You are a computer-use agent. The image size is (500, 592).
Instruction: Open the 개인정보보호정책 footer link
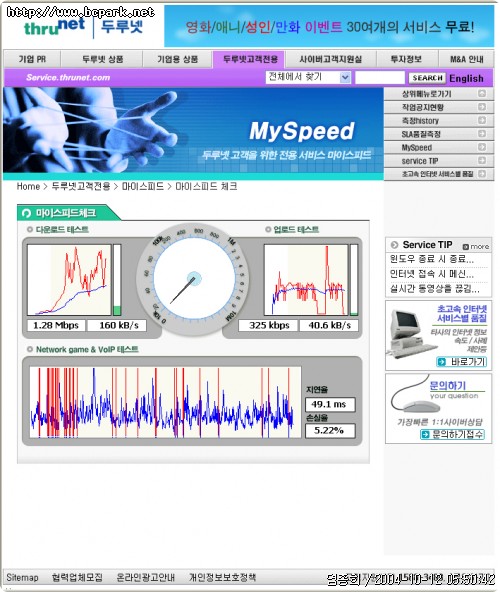[222, 577]
